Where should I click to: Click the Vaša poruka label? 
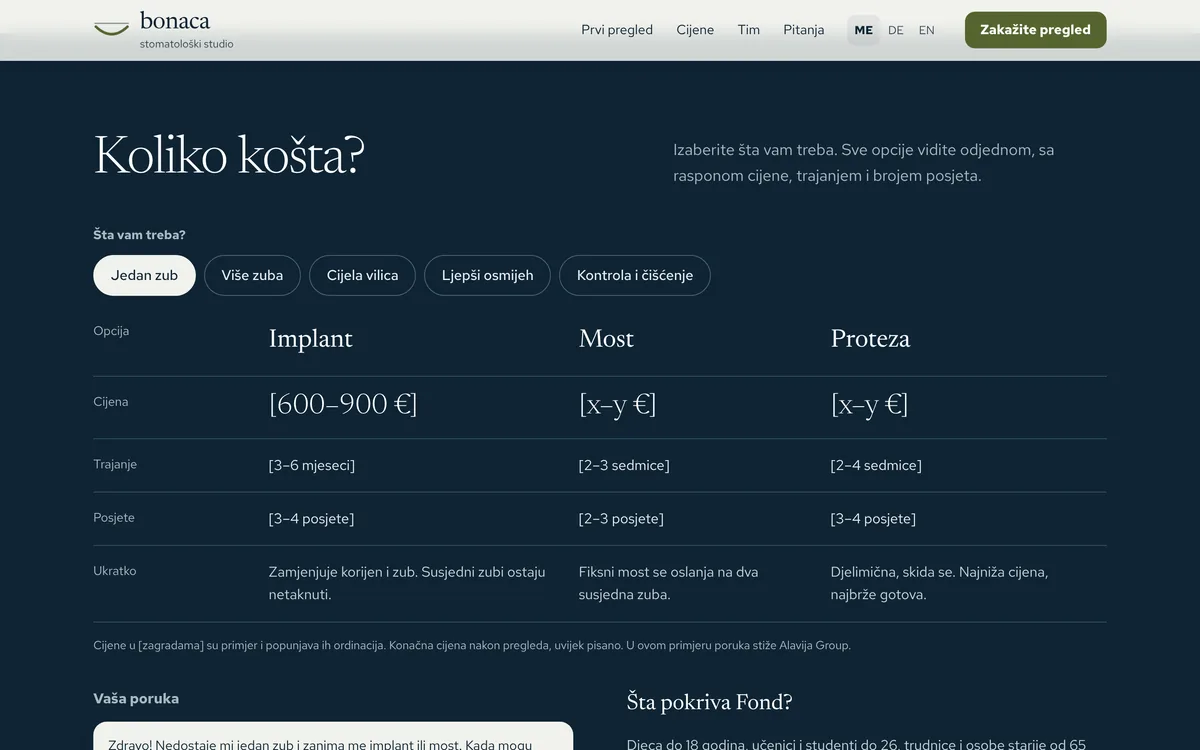click(x=136, y=699)
